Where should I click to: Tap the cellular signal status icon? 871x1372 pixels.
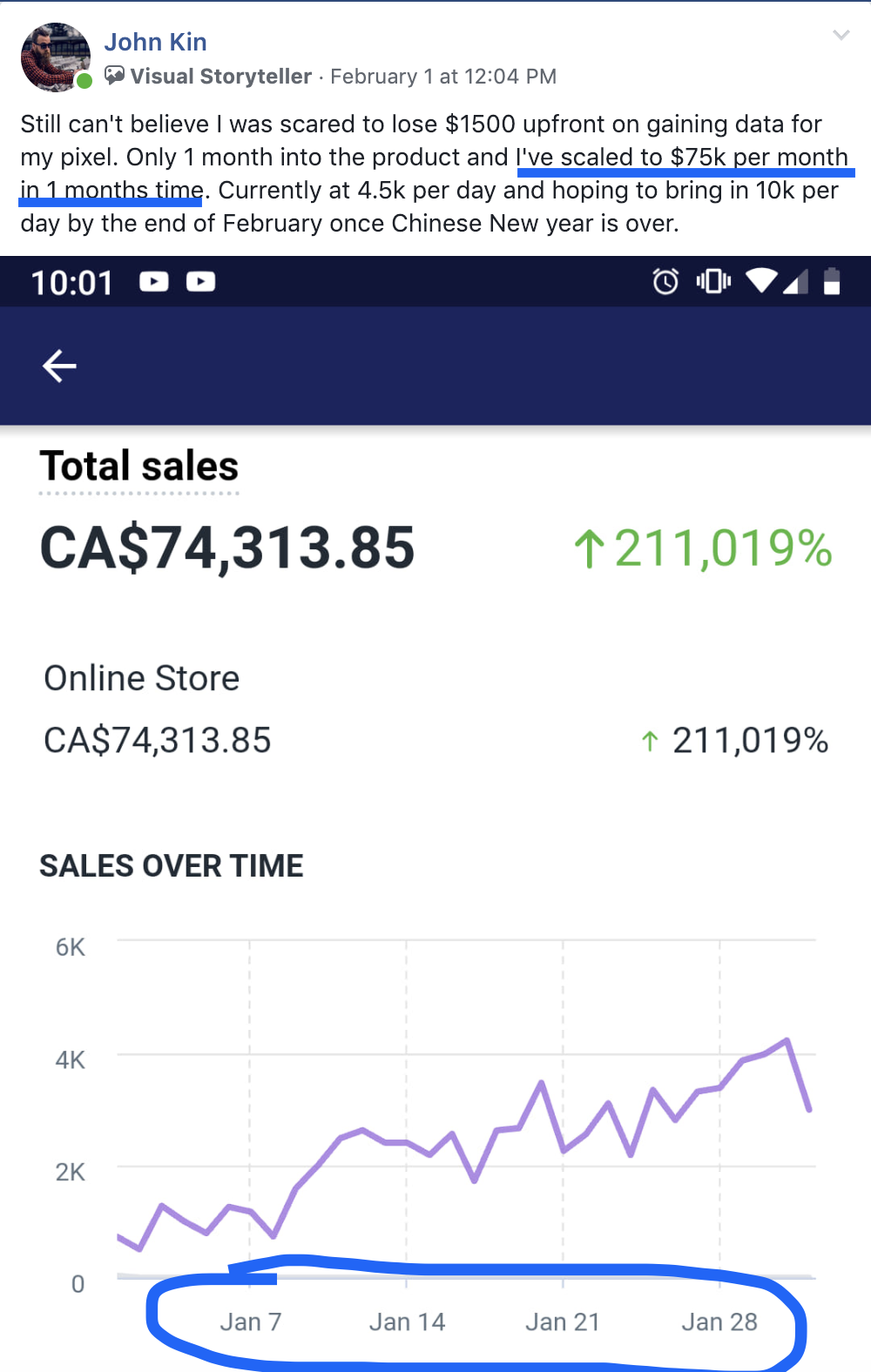796,281
